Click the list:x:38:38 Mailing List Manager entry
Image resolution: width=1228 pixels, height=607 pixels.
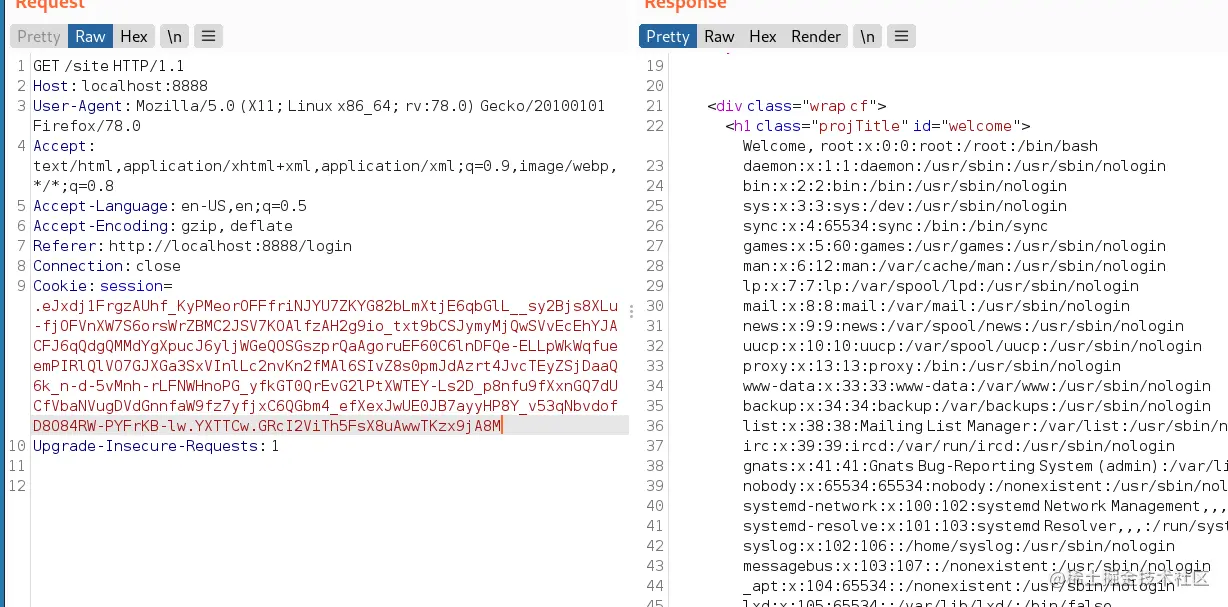985,426
